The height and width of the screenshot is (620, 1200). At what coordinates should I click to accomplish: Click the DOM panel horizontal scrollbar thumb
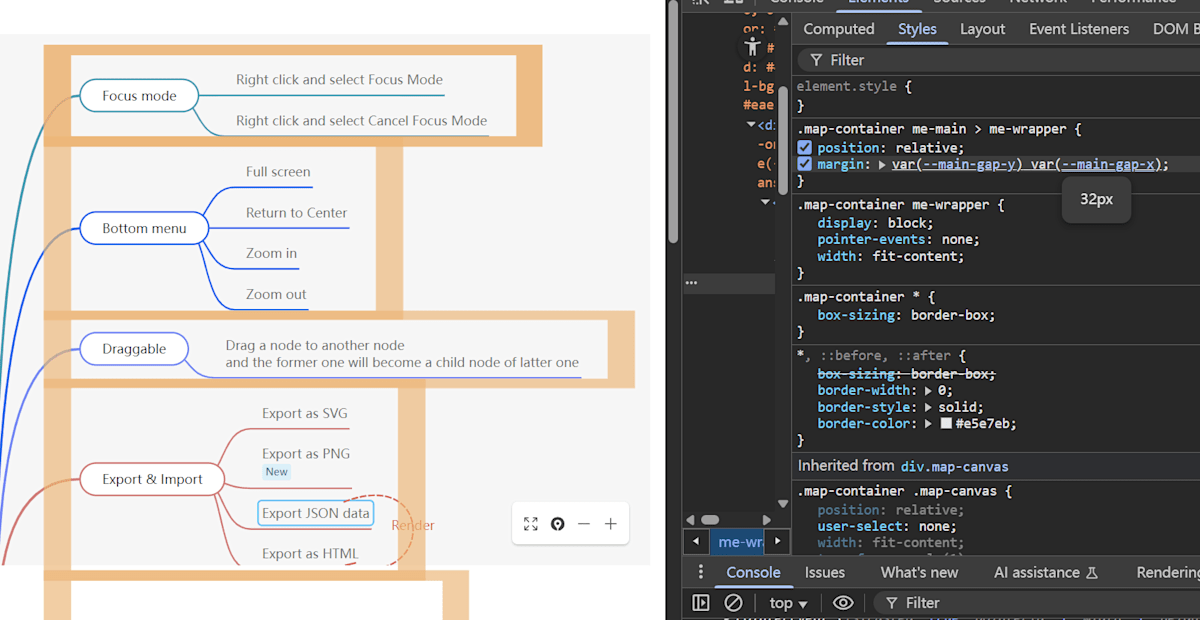pyautogui.click(x=710, y=520)
